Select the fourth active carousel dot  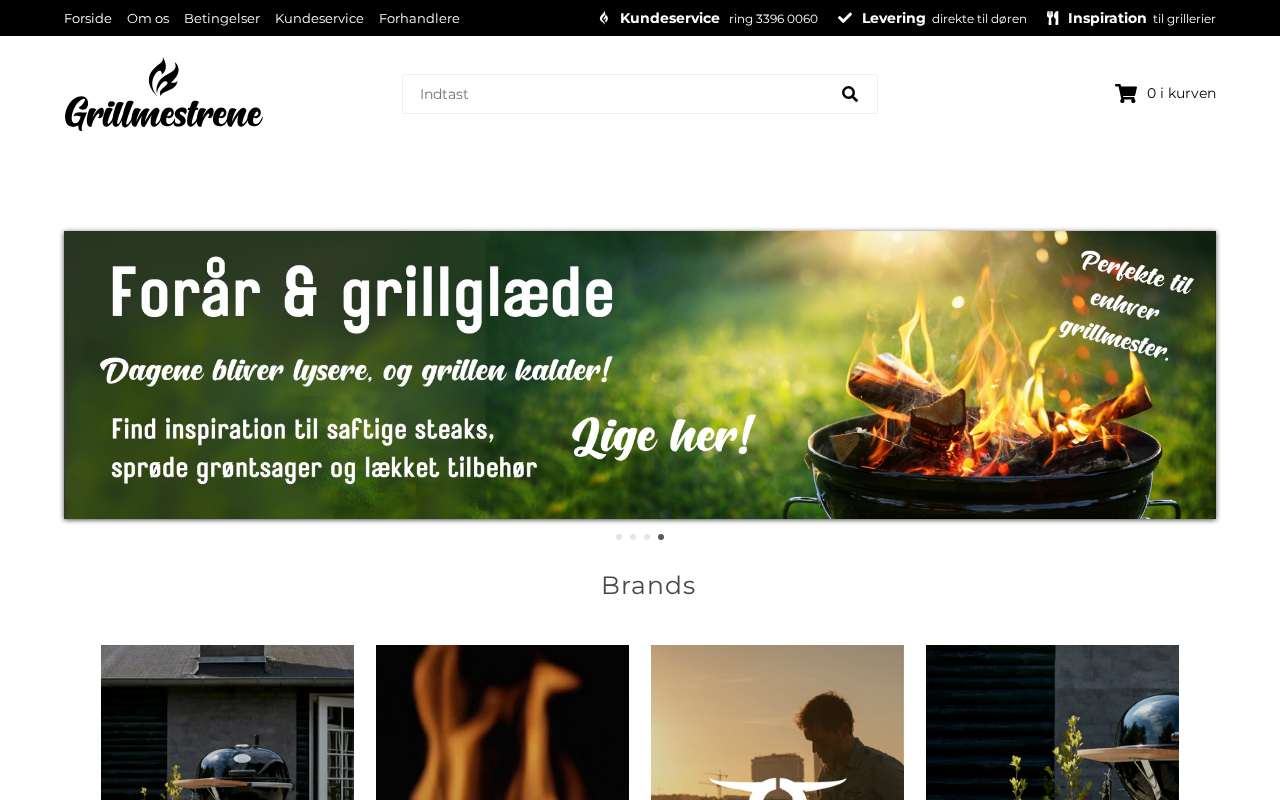click(x=661, y=537)
